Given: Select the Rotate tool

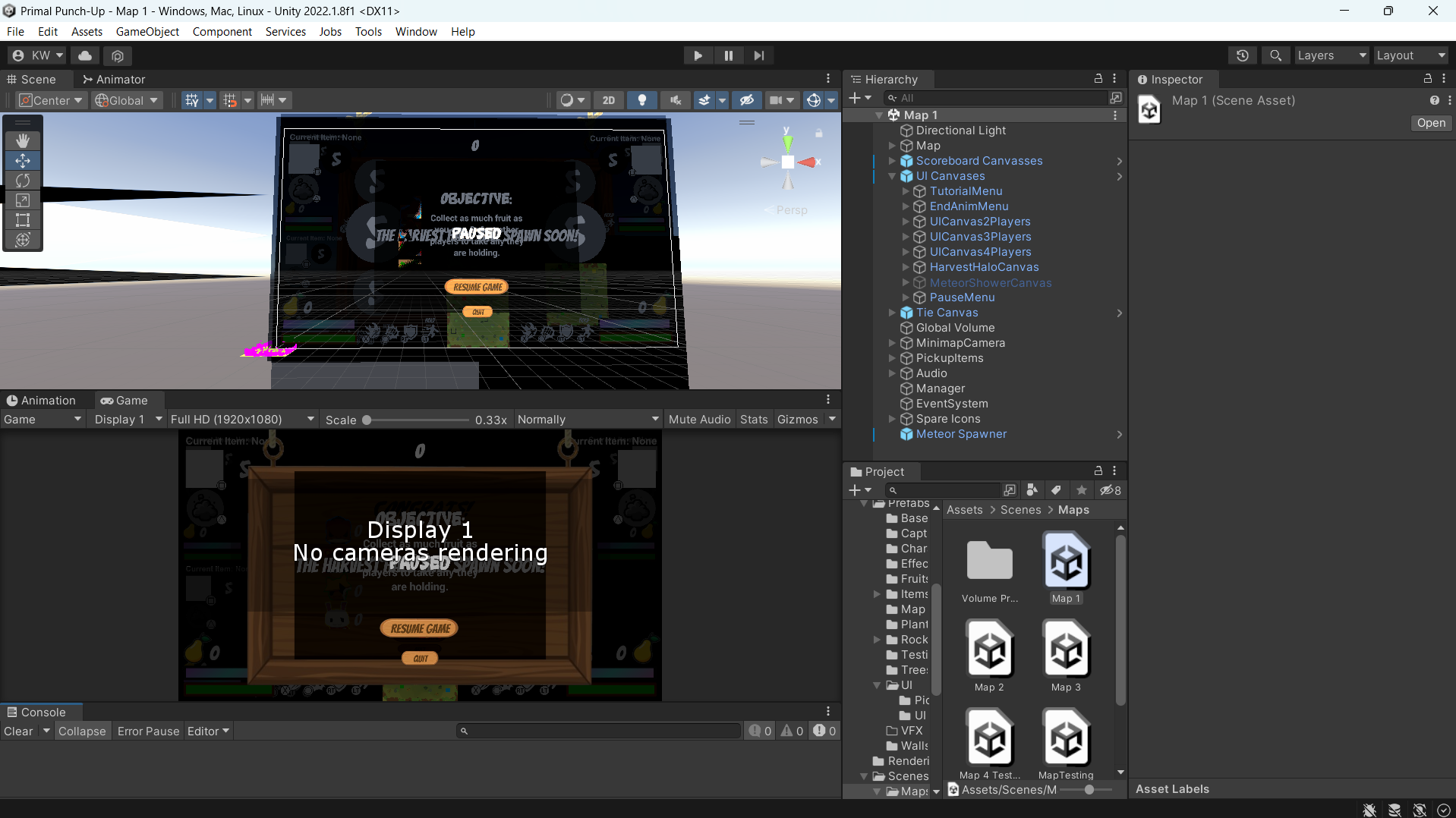Looking at the screenshot, I should pyautogui.click(x=23, y=181).
